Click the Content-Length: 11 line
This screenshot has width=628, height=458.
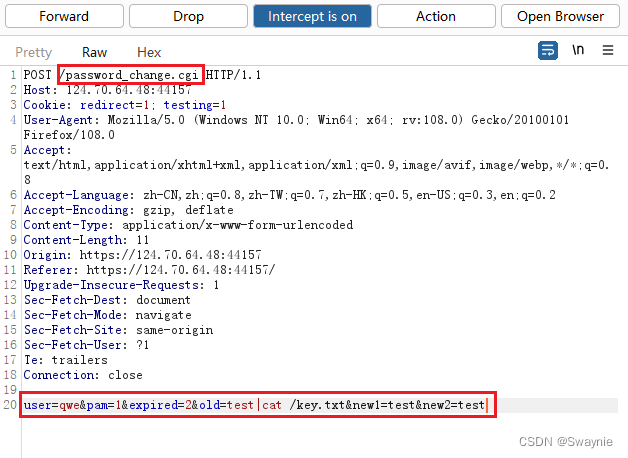point(86,240)
